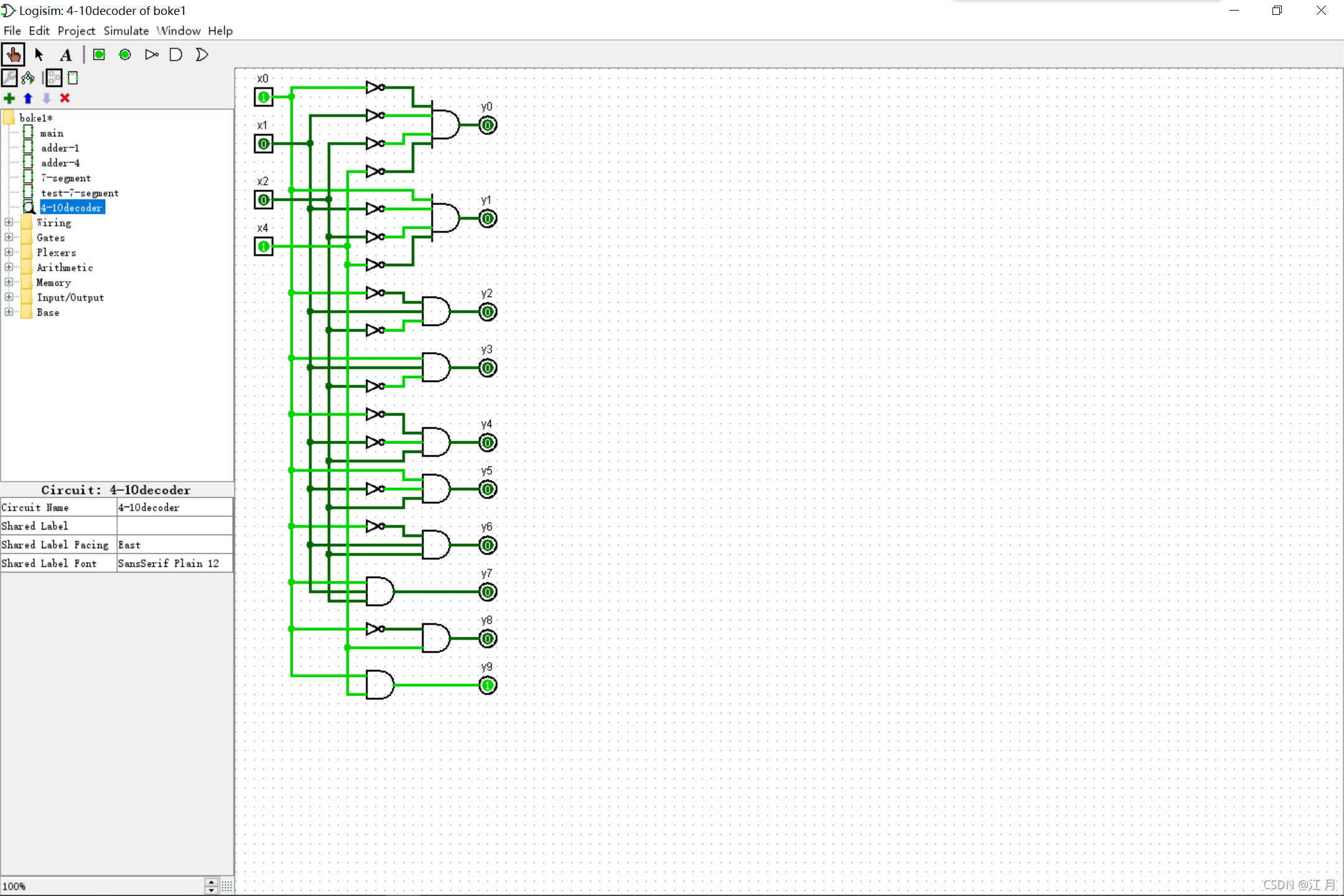
Task: Open the Simulate menu
Action: pos(126,30)
